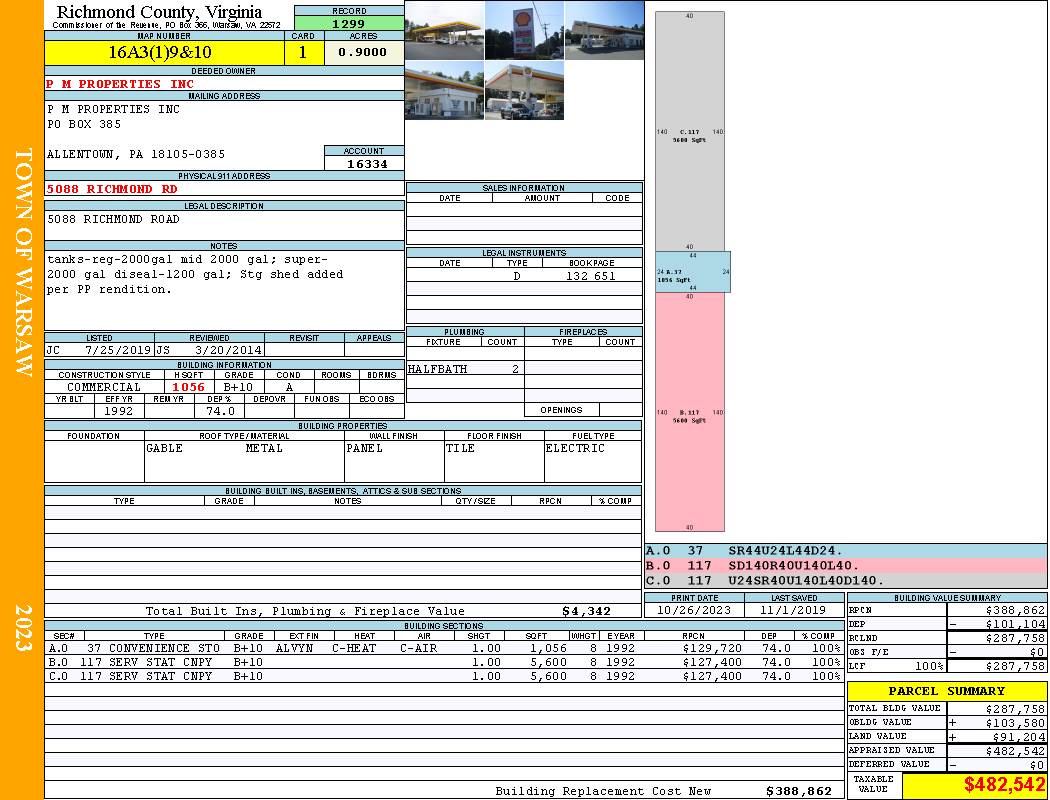Image resolution: width=1050 pixels, height=800 pixels.
Task: Click the green record number 1299 field
Action: click(349, 23)
